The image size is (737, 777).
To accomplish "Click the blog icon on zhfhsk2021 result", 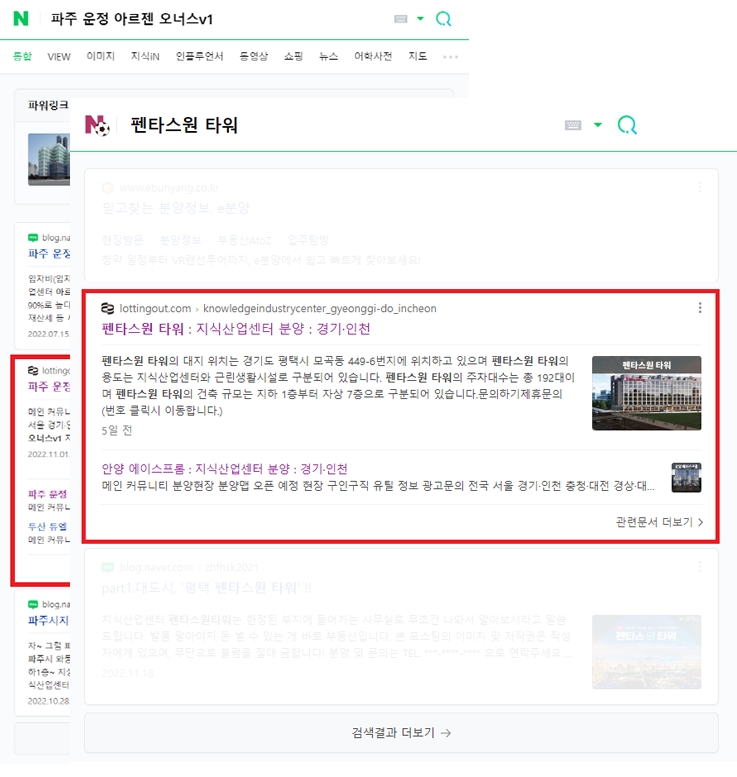I will 108,567.
